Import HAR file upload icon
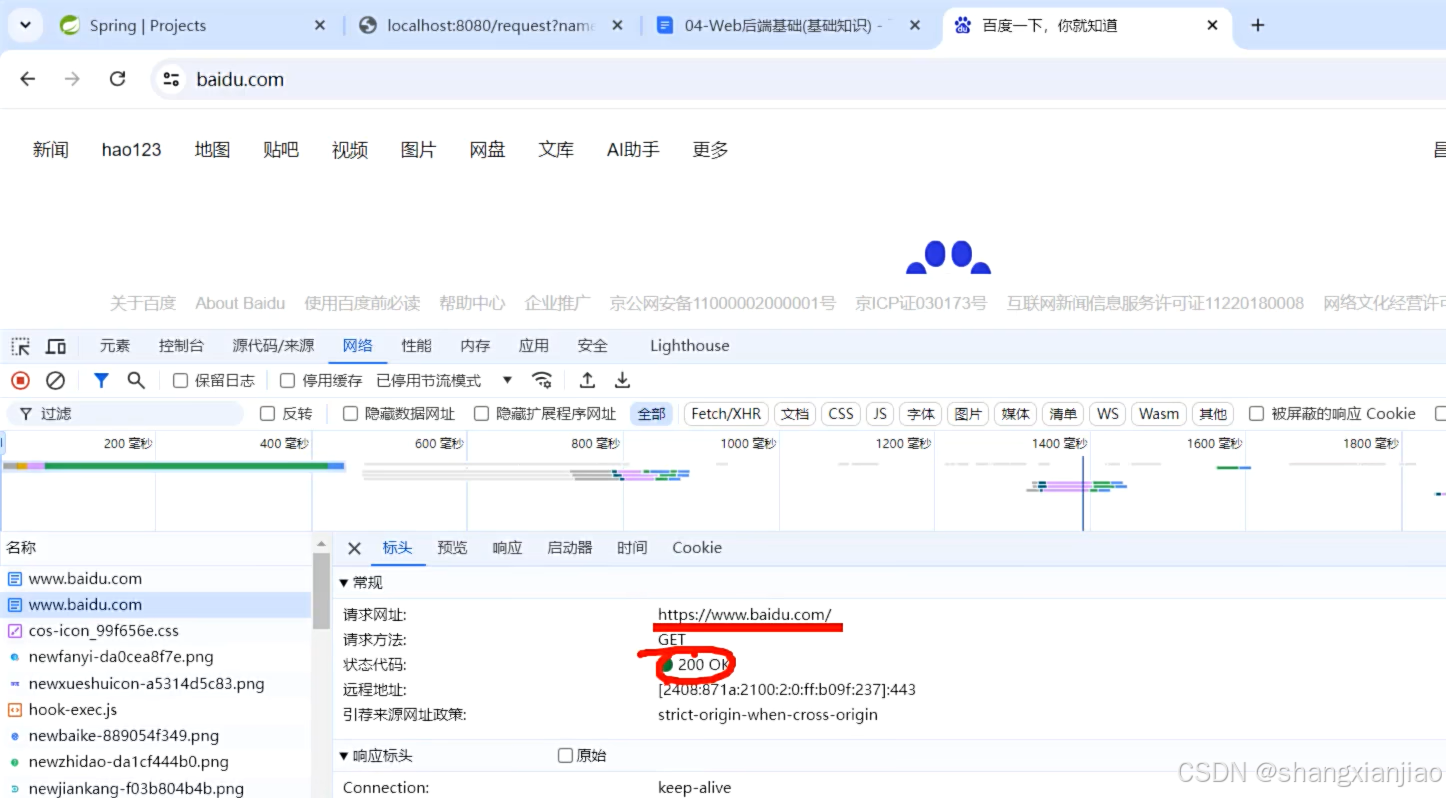1446x798 pixels. [x=587, y=380]
